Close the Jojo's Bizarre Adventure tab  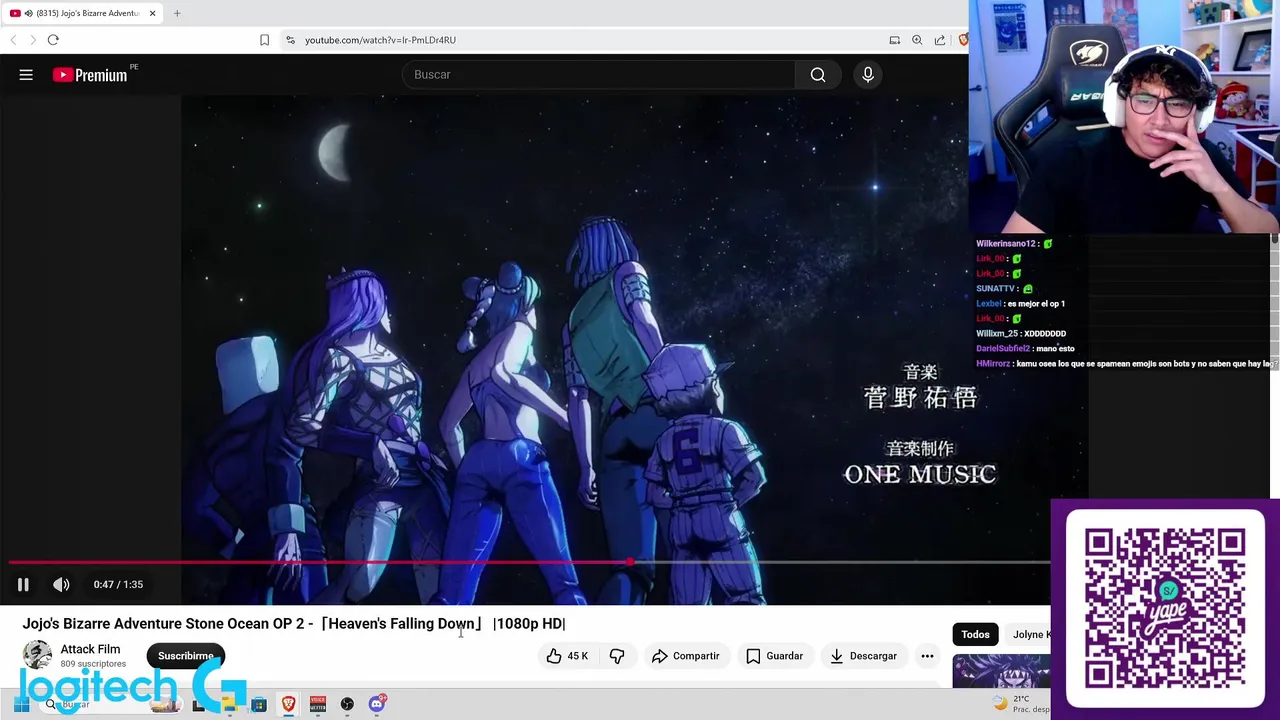pos(153,13)
